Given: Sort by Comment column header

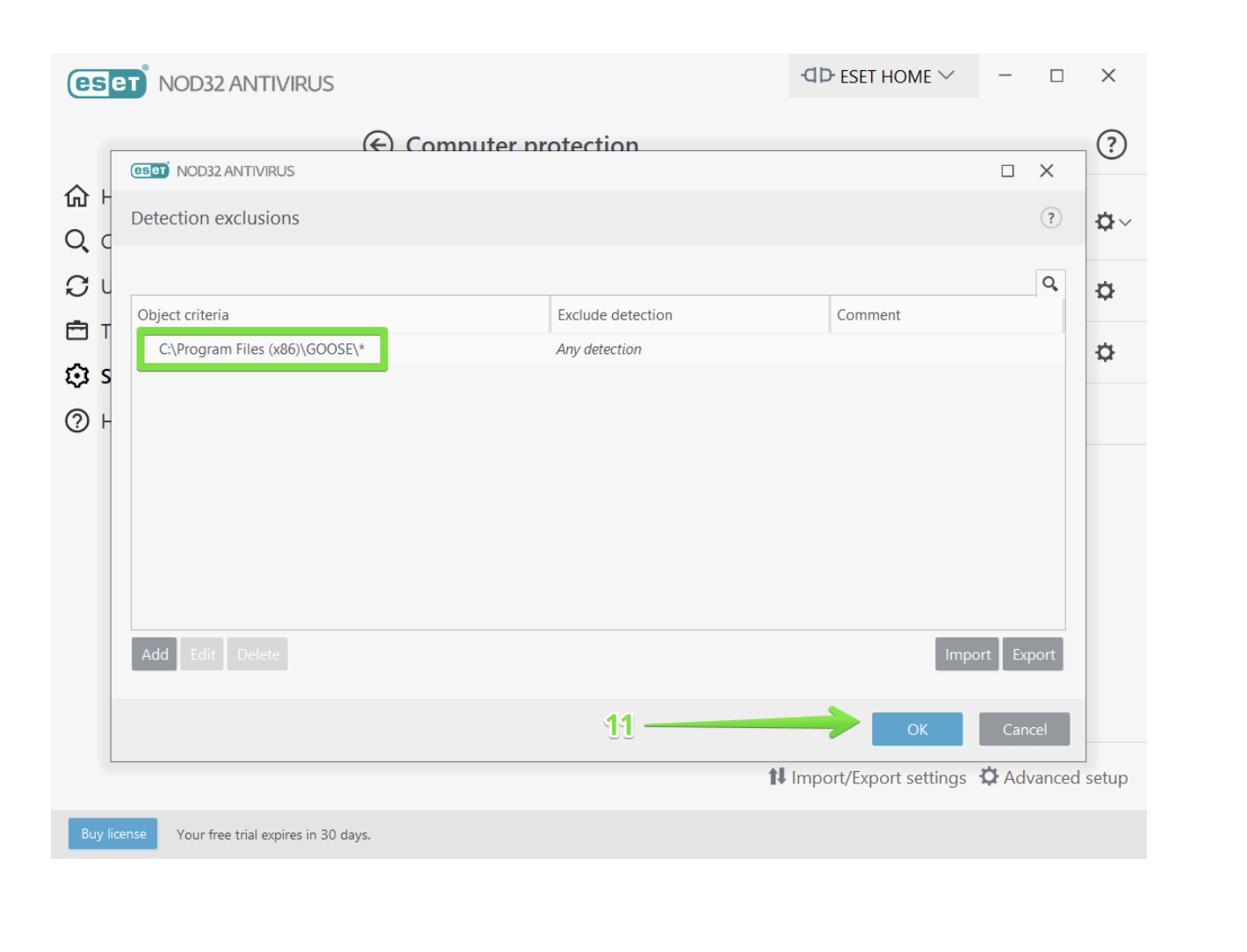Looking at the screenshot, I should 947,314.
